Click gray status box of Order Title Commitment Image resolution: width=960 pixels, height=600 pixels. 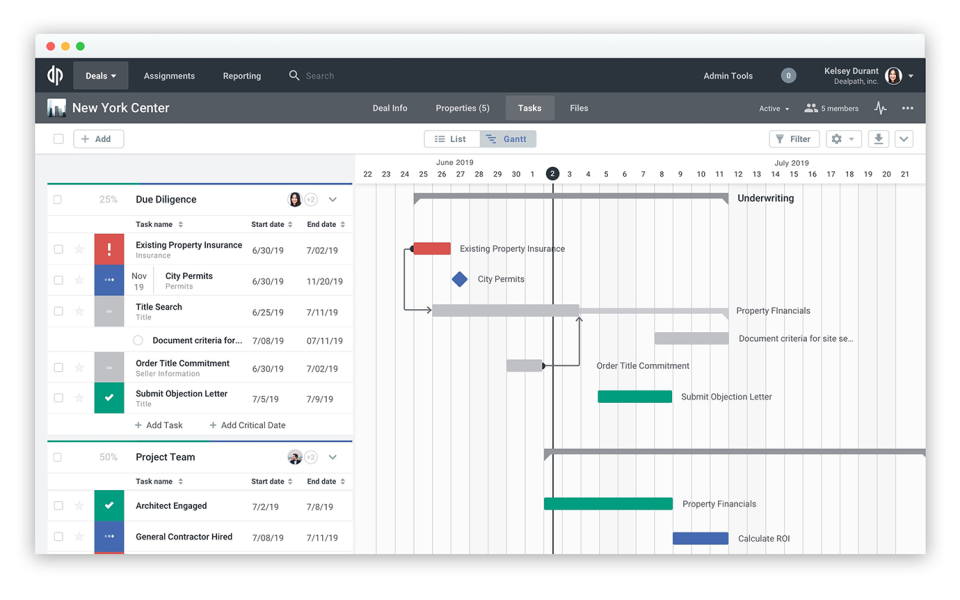[109, 367]
